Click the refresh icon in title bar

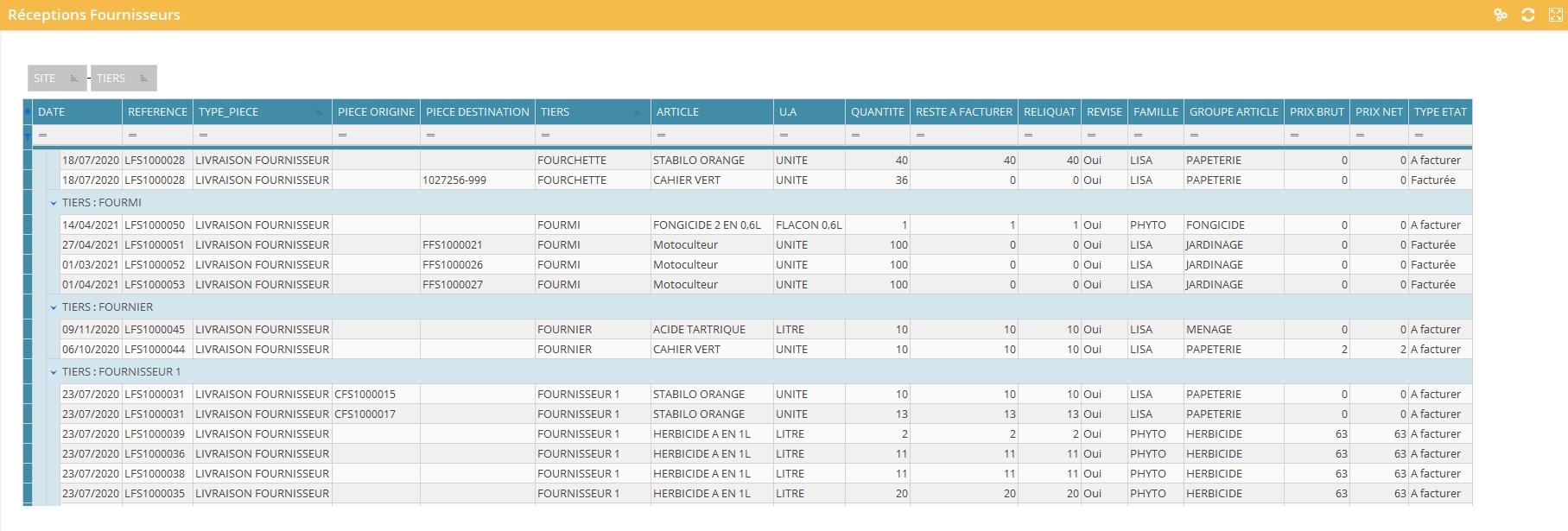tap(1528, 15)
